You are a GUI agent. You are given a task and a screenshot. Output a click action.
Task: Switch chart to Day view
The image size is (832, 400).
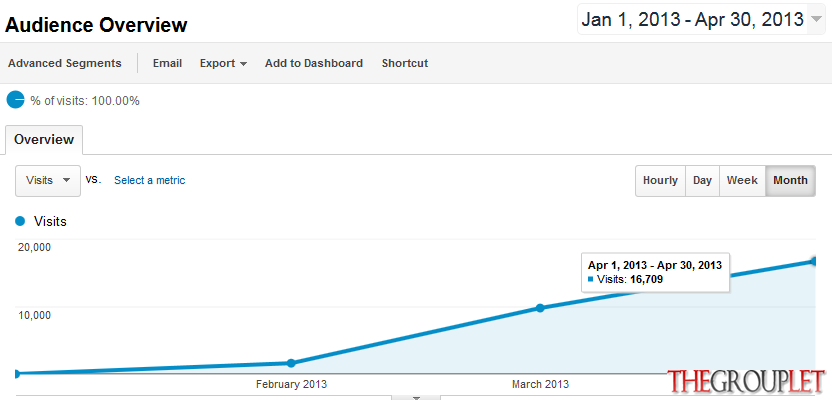tap(702, 180)
